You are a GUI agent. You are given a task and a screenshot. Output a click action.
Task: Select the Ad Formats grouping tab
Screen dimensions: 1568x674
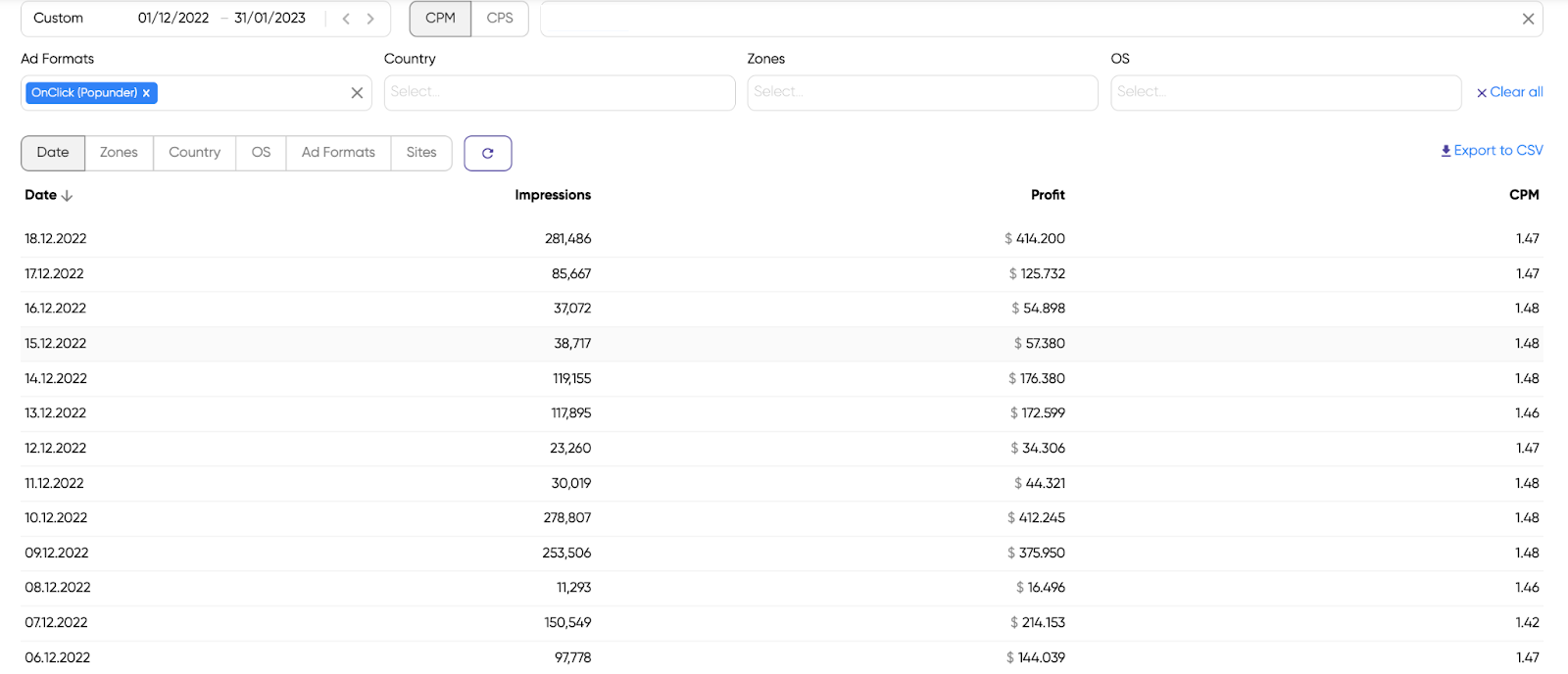point(338,153)
